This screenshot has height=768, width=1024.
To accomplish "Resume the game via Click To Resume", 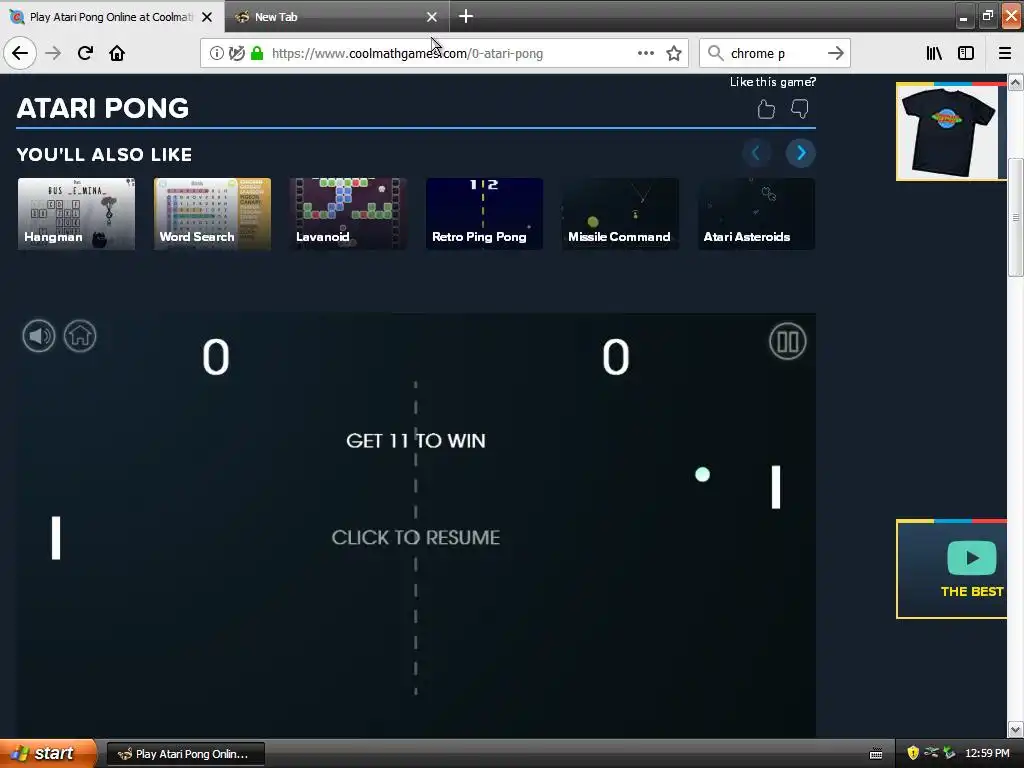I will 415,537.
